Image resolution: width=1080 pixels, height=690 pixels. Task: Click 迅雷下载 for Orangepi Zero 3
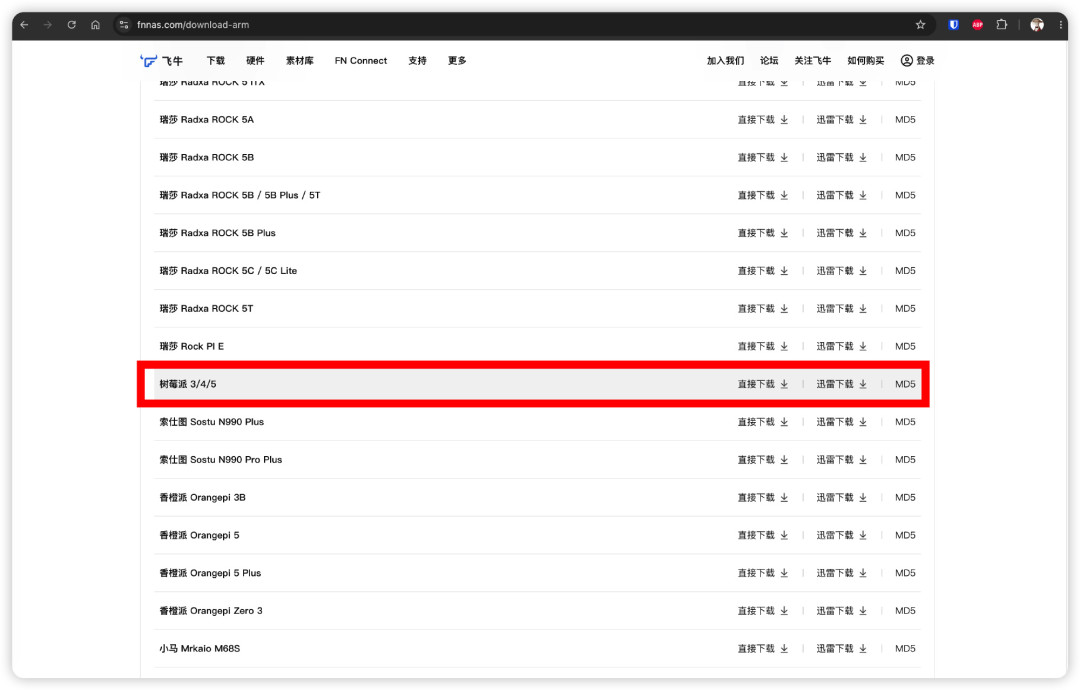(842, 611)
